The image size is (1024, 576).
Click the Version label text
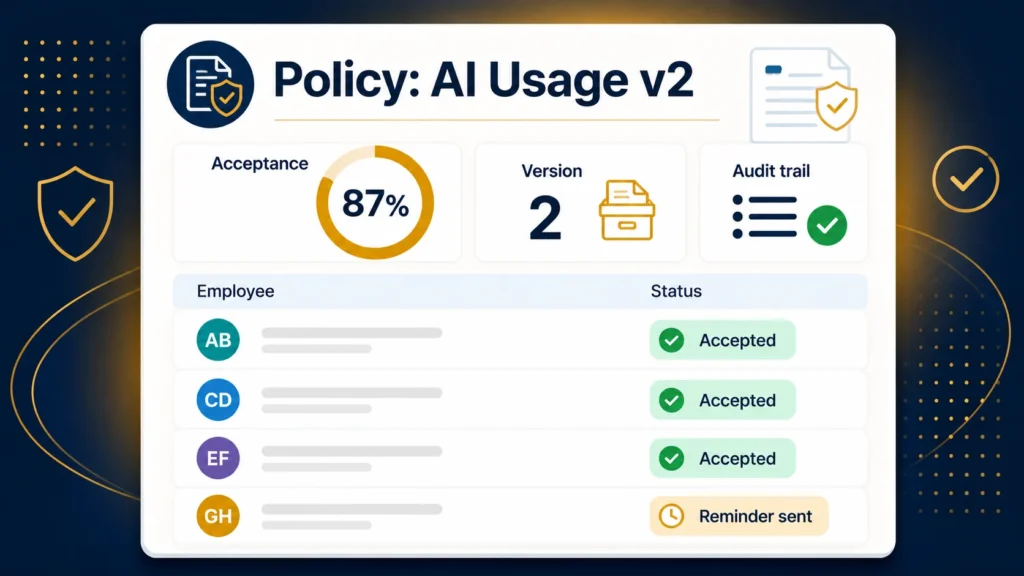click(551, 171)
